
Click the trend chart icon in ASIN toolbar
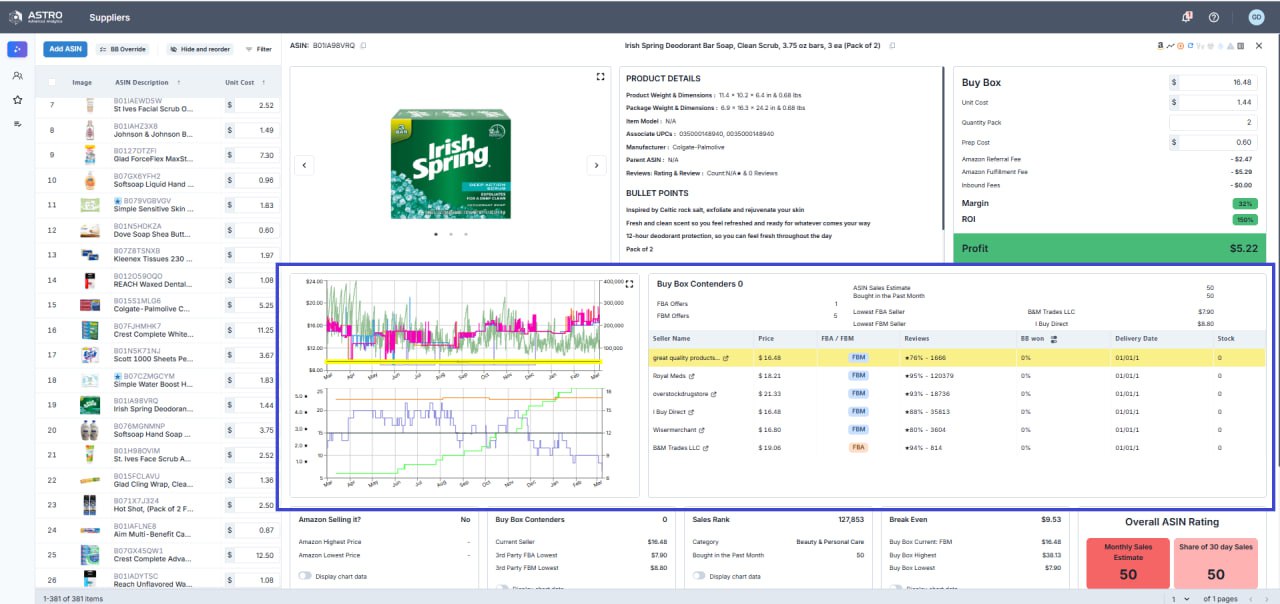(1171, 45)
